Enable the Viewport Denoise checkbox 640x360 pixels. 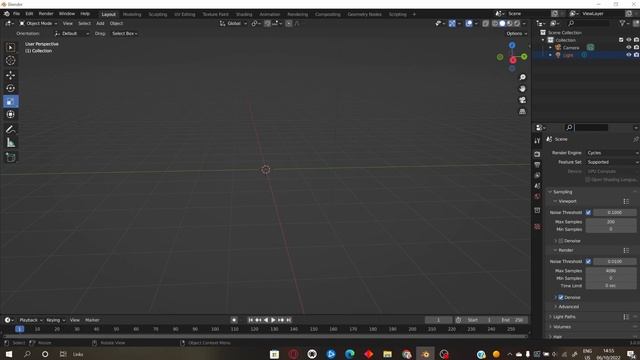click(561, 241)
